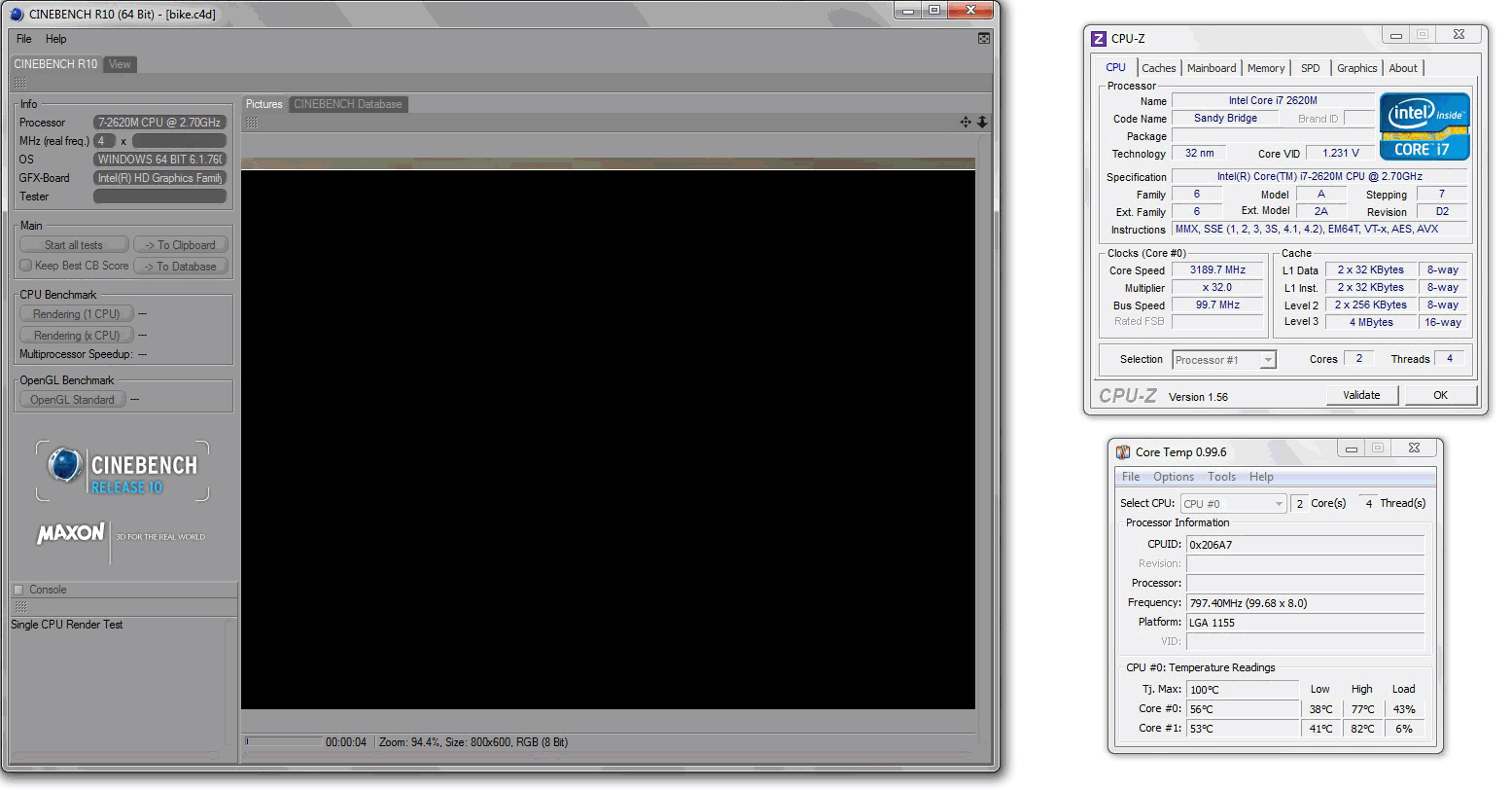Click the grip handle below the CINEBENCH R10 tab
Screen dimensions: 1512x790
[20, 85]
